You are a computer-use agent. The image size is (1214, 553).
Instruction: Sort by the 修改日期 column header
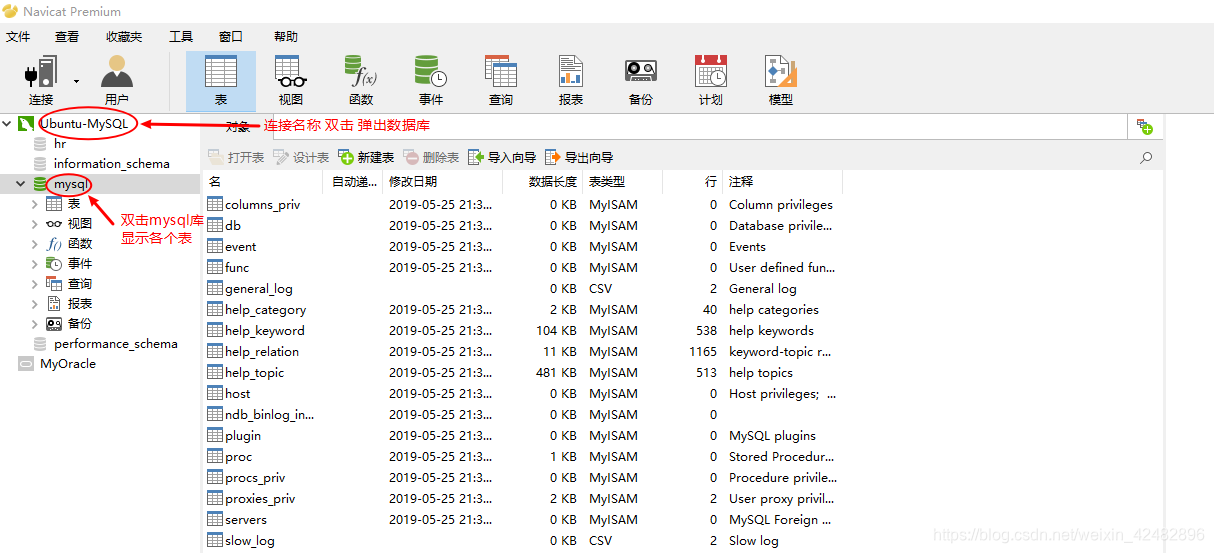[443, 182]
